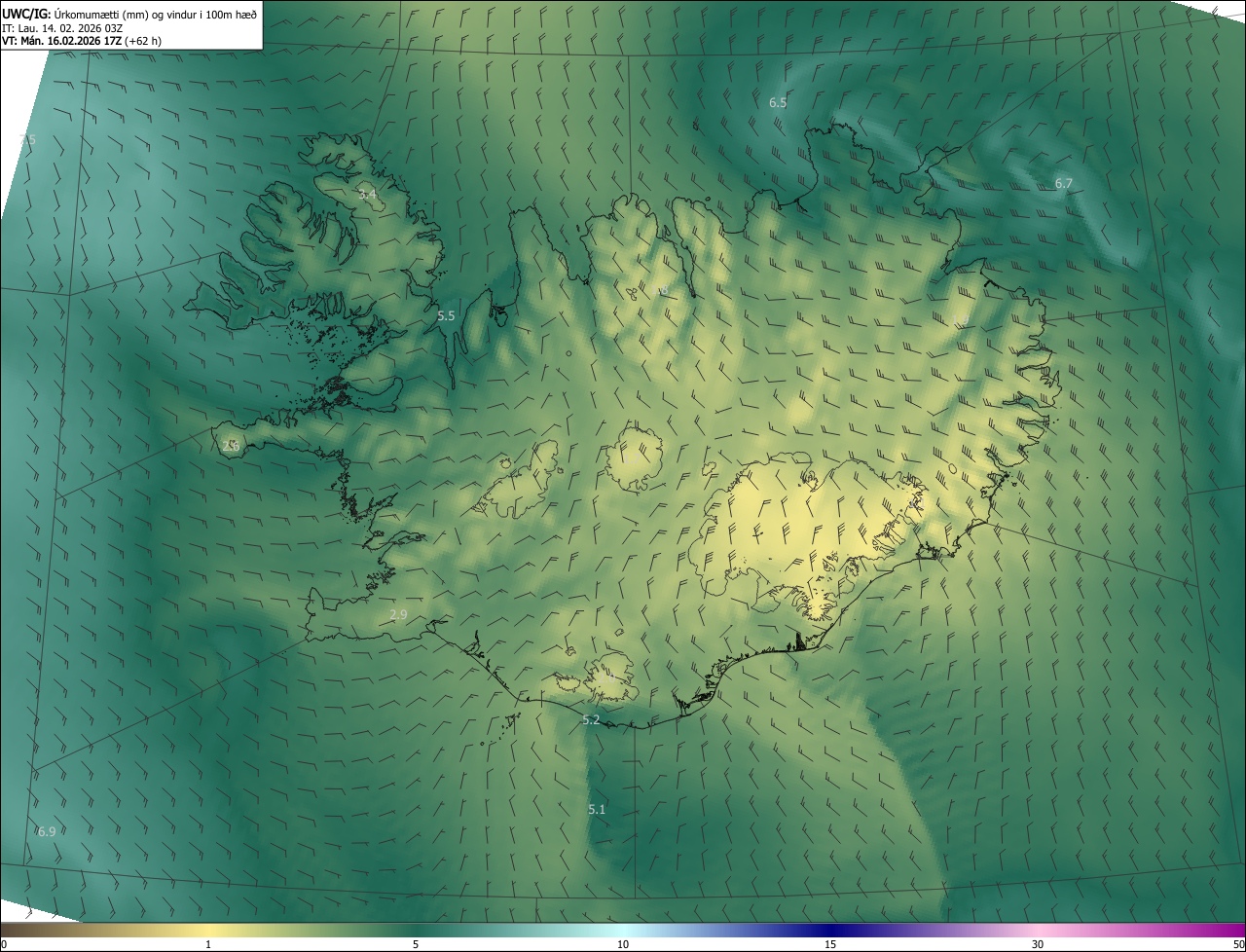Click the 2.6 value label on the peninsula

[231, 445]
